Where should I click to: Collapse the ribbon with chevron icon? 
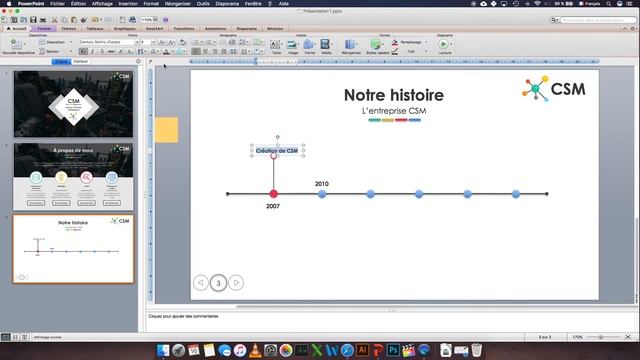[x=624, y=29]
